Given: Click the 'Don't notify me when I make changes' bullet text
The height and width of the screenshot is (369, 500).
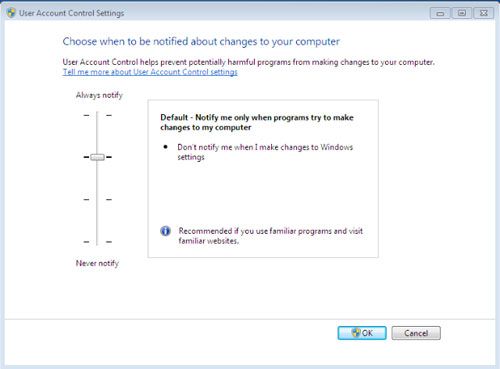Looking at the screenshot, I should click(265, 152).
